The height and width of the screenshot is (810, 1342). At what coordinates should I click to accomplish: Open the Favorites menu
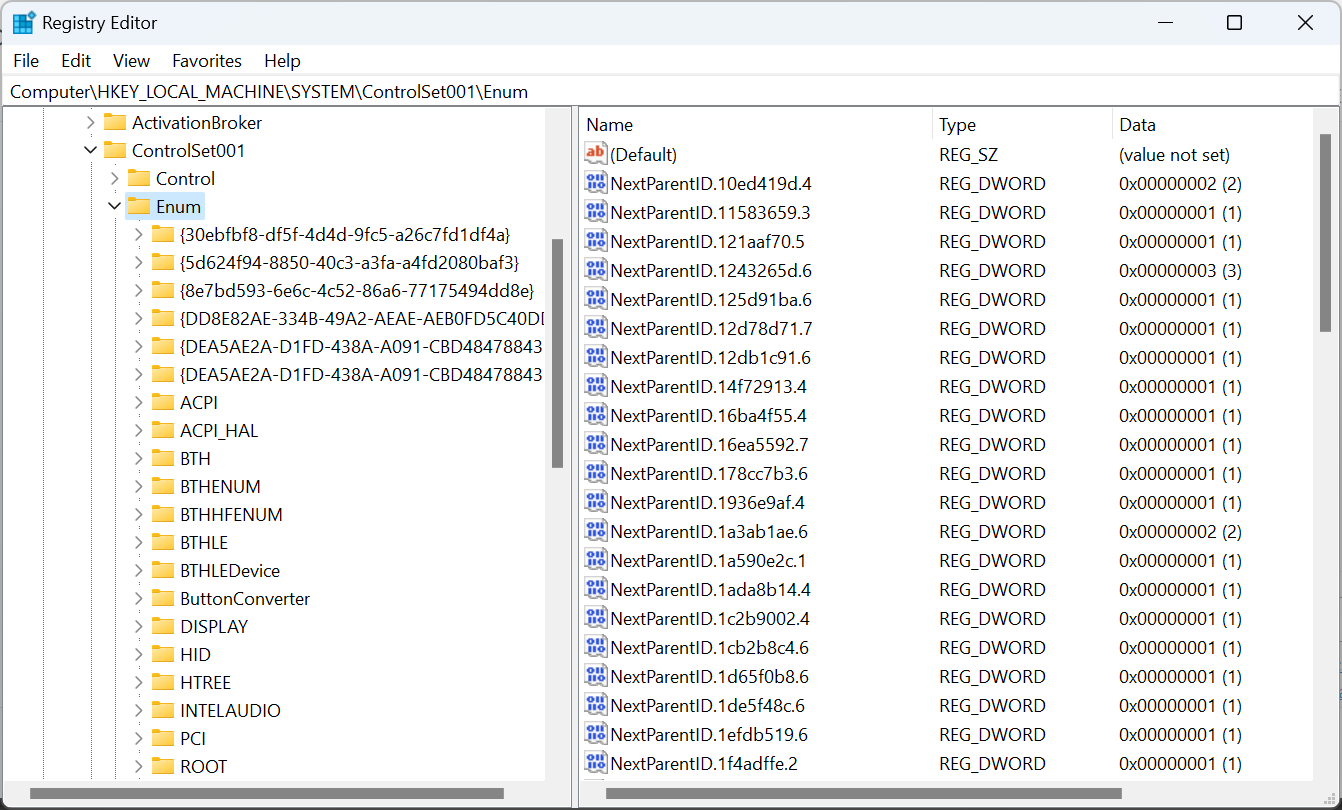point(207,61)
